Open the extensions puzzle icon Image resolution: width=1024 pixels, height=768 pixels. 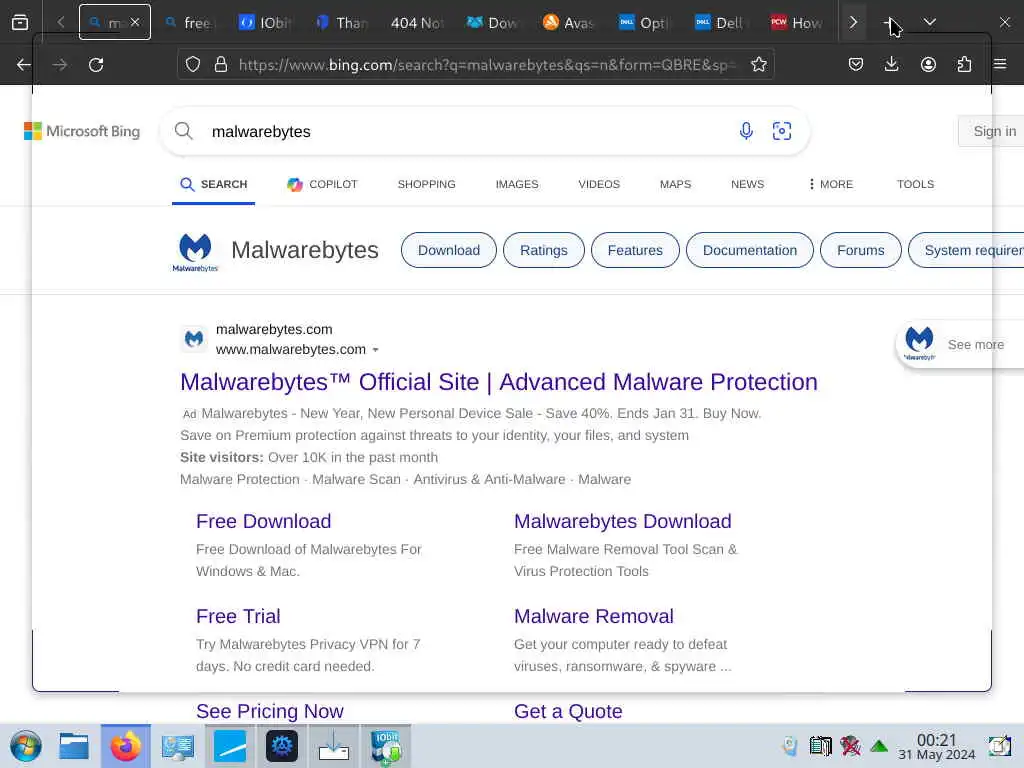coord(964,65)
